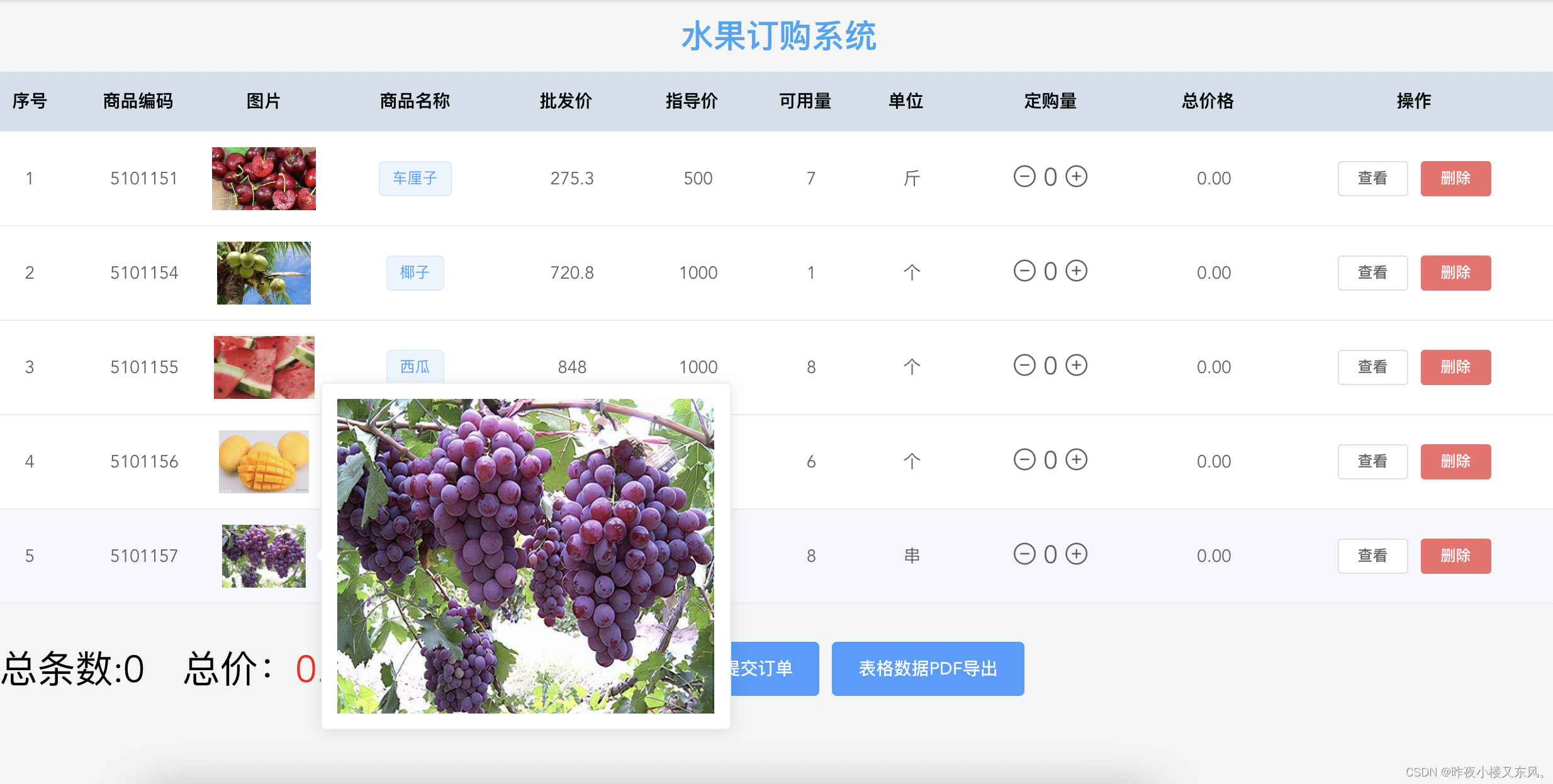This screenshot has width=1553, height=784.
Task: Click 查看 for item 5101155
Action: point(1372,367)
